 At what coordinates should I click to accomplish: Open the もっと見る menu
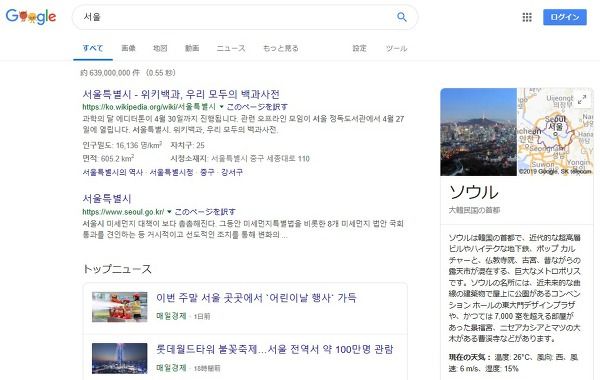coord(280,48)
